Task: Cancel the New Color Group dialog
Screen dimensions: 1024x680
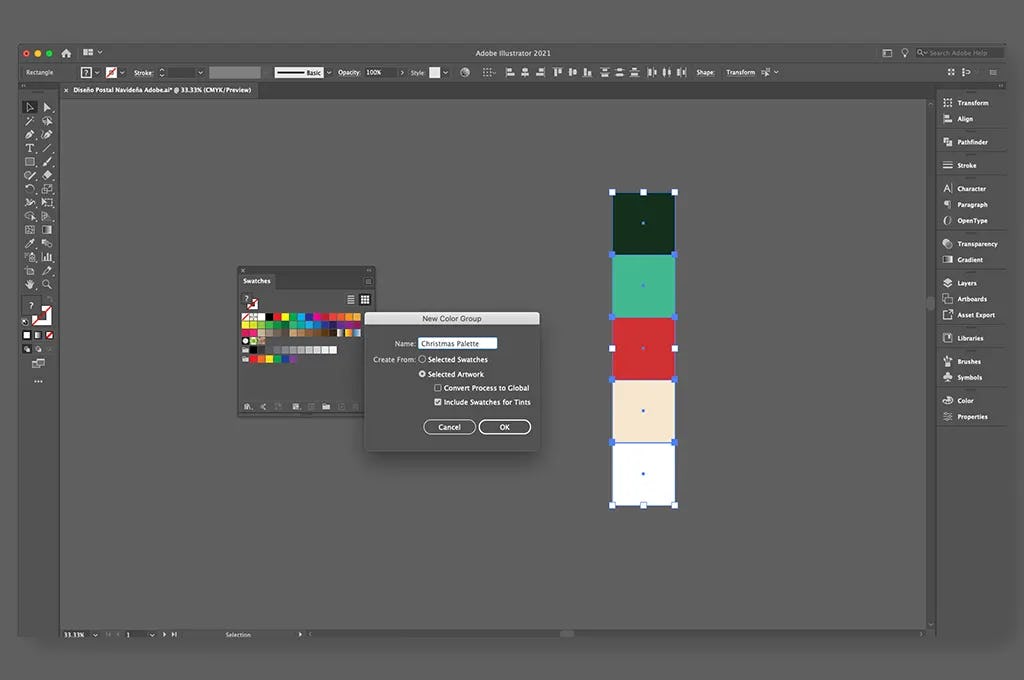Action: pyautogui.click(x=449, y=426)
